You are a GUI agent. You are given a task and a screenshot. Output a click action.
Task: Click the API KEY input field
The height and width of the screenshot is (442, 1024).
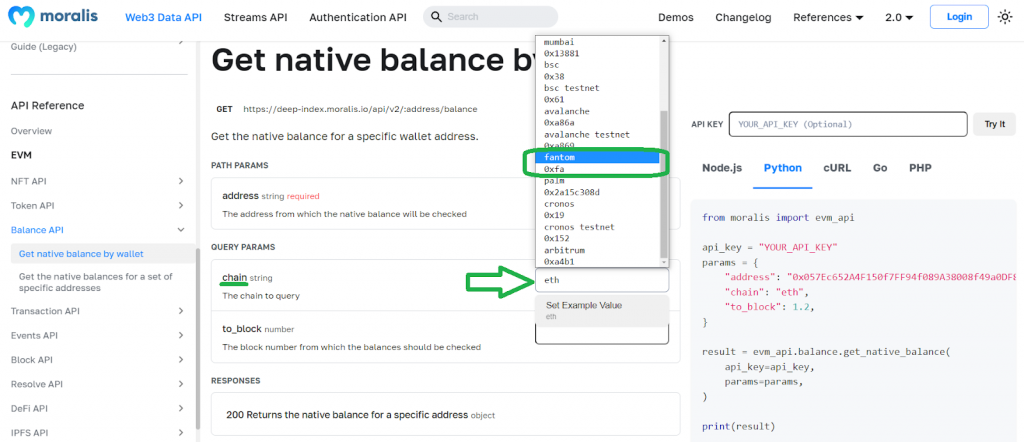[x=848, y=124]
